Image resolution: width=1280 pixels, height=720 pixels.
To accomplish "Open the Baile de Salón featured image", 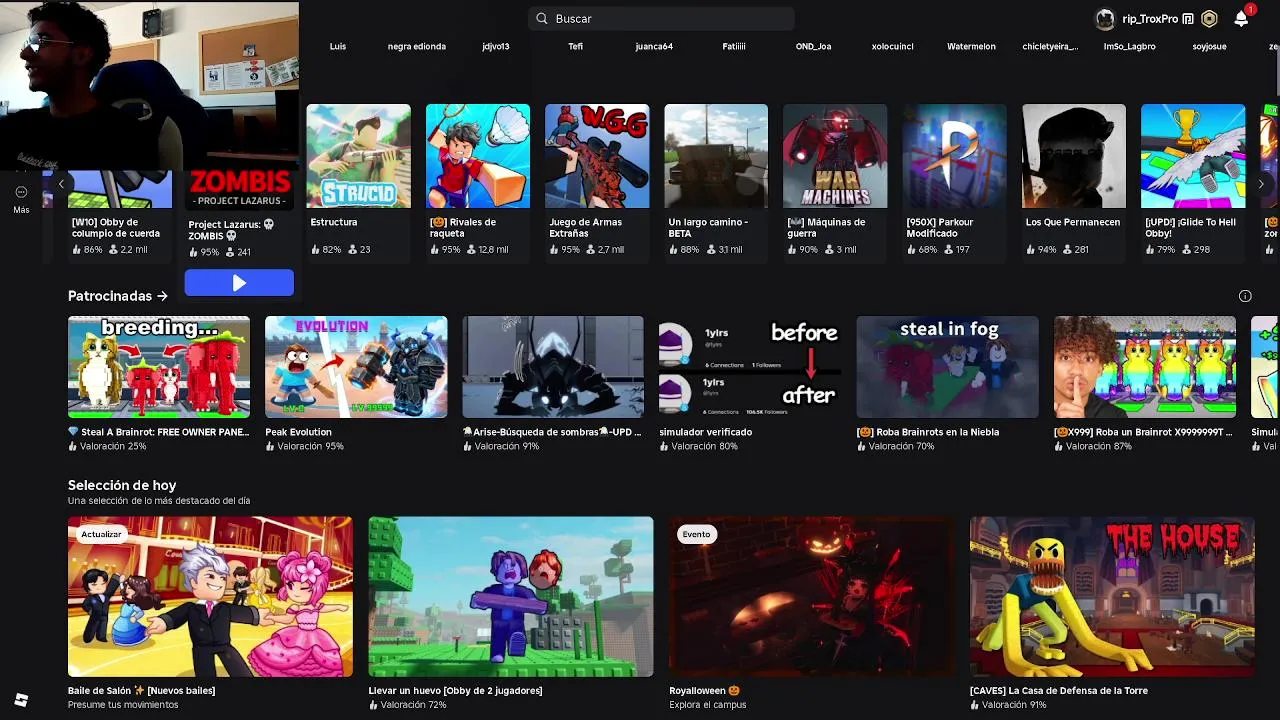I will click(210, 597).
